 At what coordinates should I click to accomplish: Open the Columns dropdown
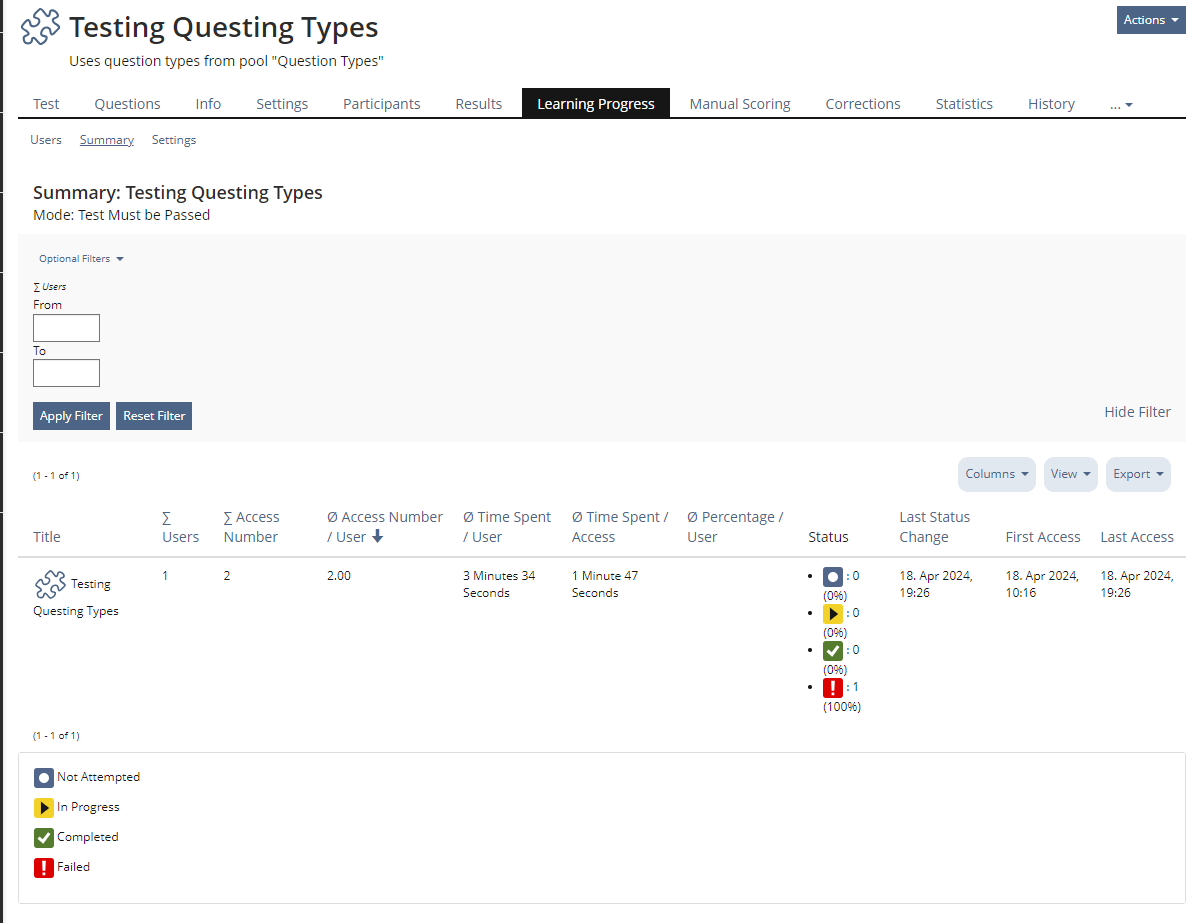click(x=996, y=474)
